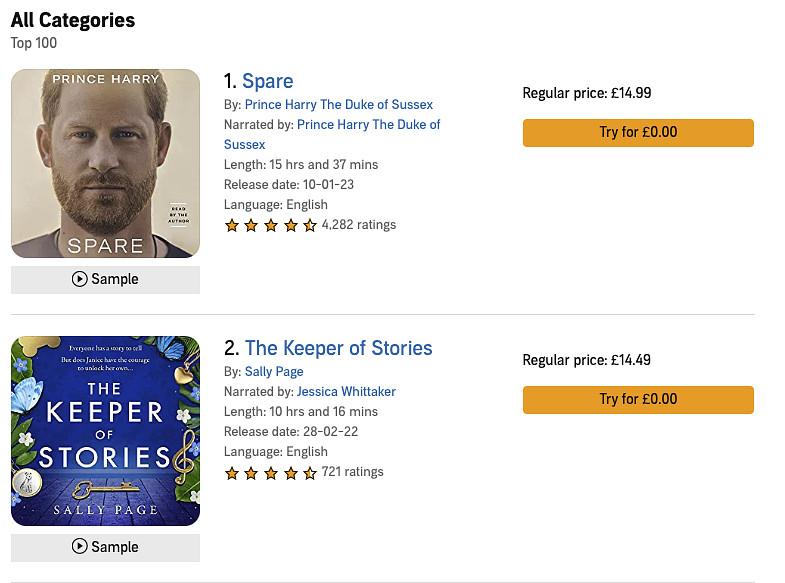Open the Spare title link

267,81
